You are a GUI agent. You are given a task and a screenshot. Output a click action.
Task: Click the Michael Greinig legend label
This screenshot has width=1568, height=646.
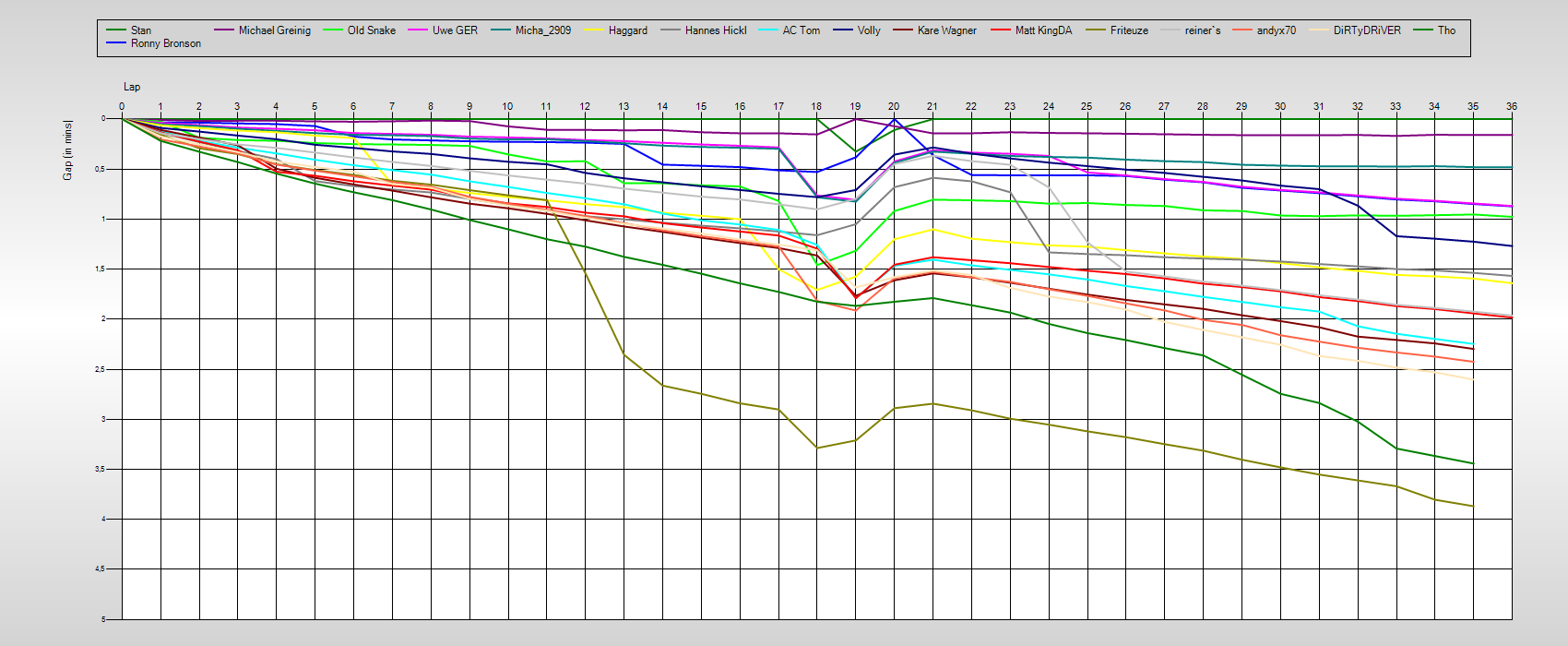pyautogui.click(x=274, y=30)
